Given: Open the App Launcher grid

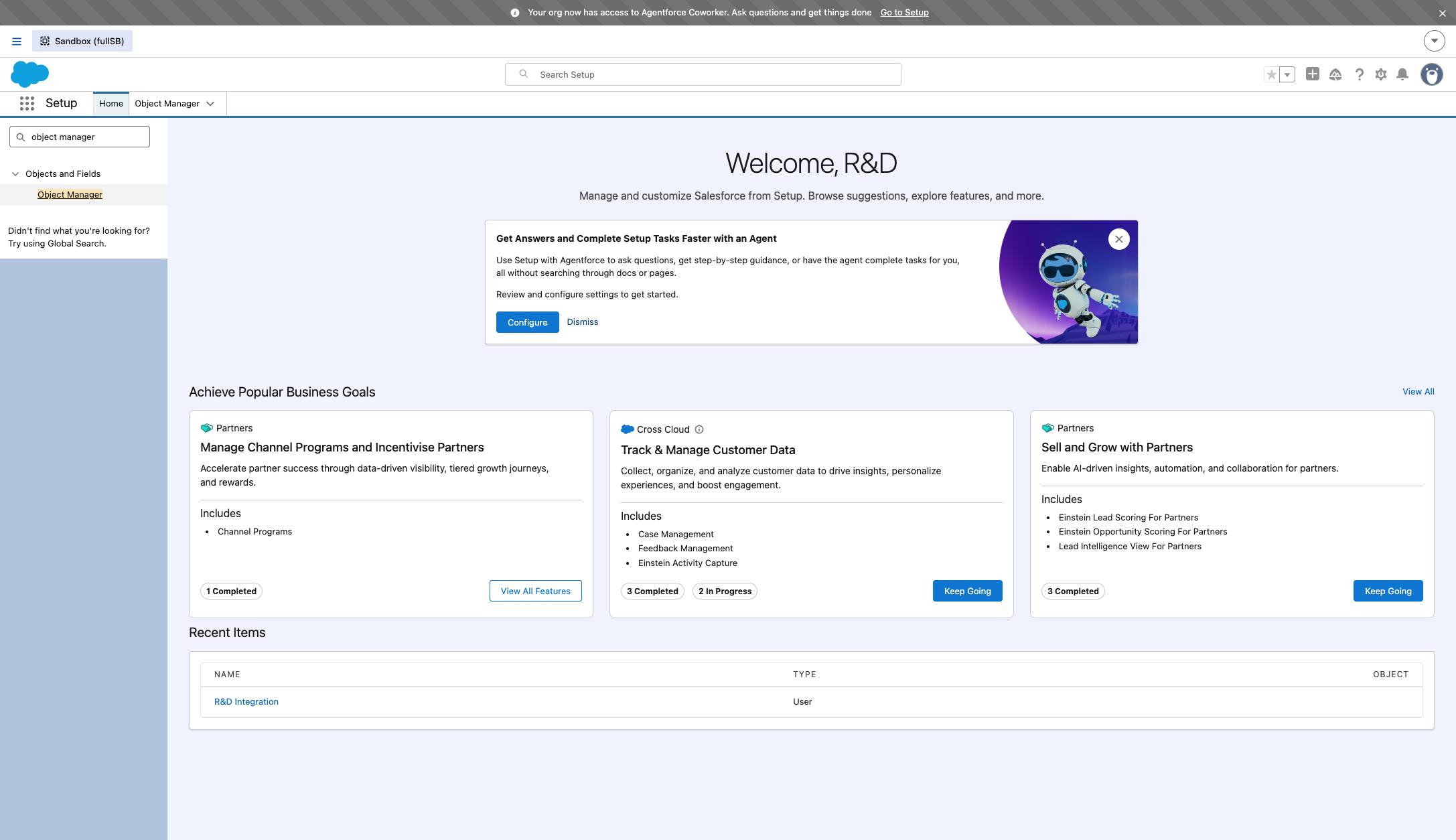Looking at the screenshot, I should [27, 103].
